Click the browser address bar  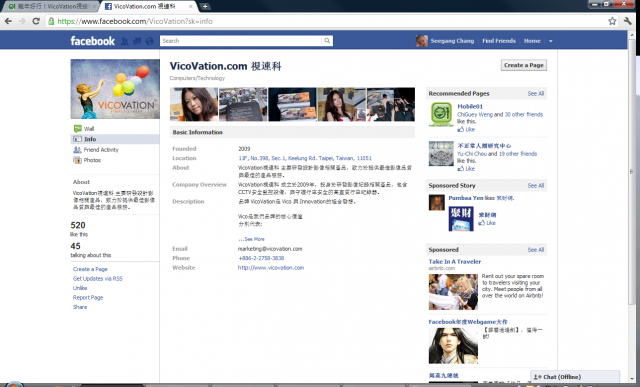click(327, 21)
